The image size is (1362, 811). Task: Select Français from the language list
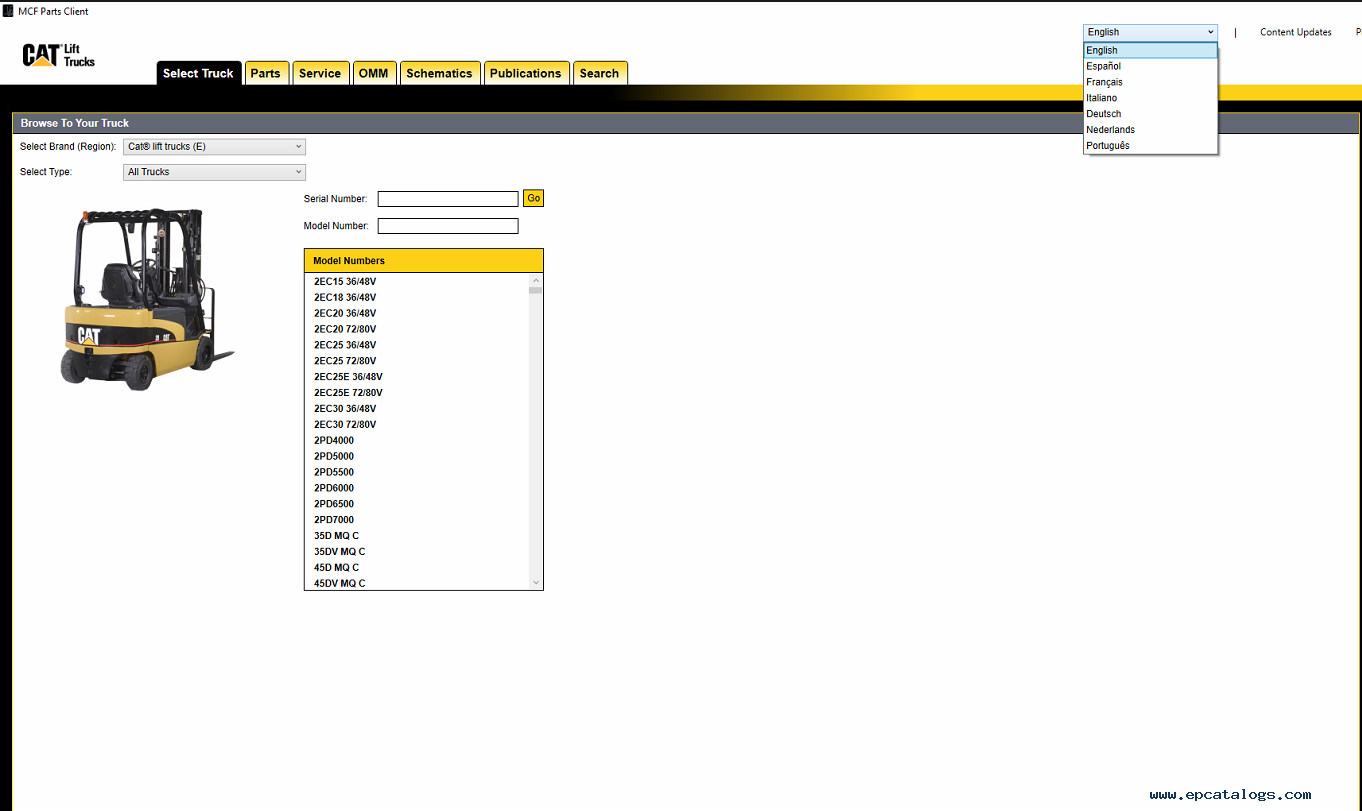(x=1150, y=82)
